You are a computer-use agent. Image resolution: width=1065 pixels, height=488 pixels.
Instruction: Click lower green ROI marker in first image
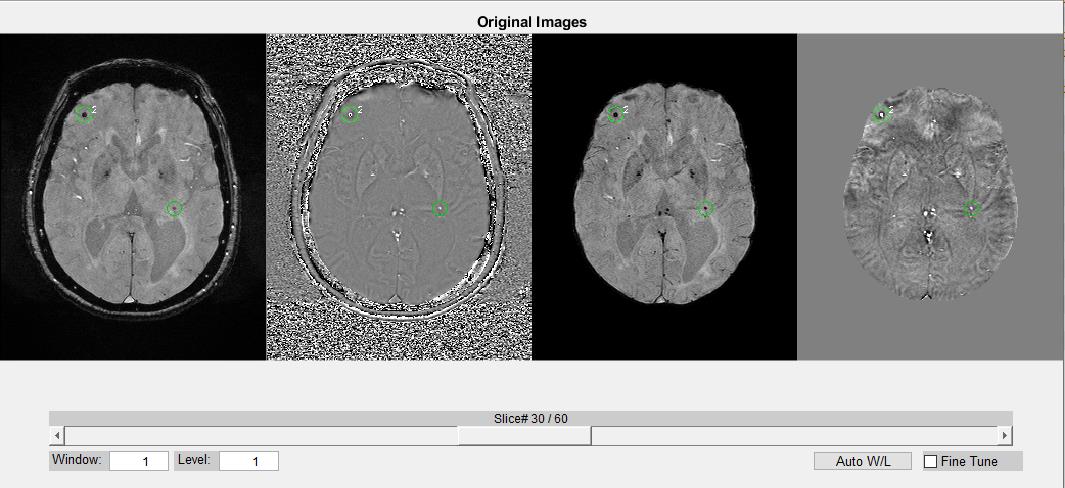pyautogui.click(x=174, y=208)
